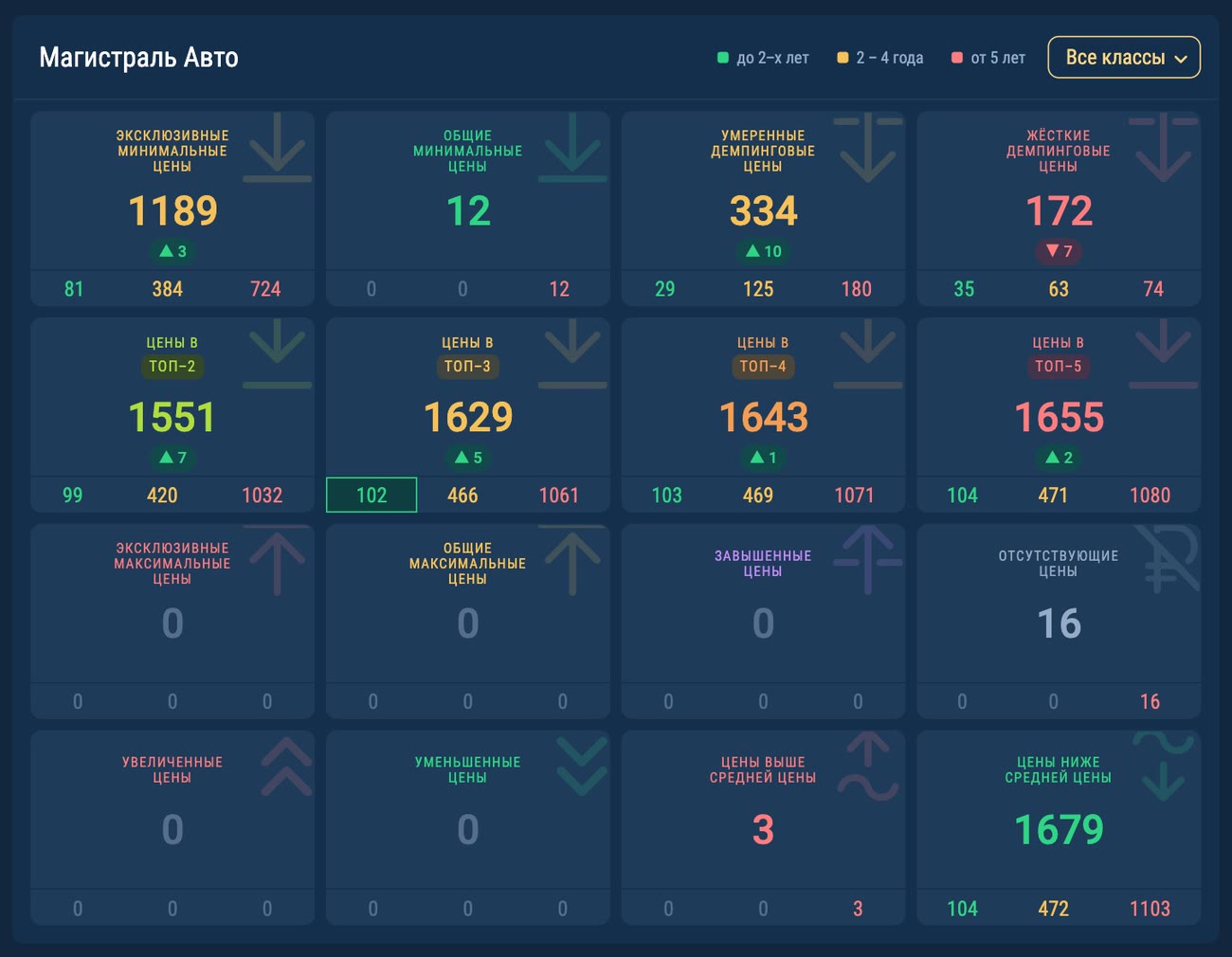Select the red value 180
The image size is (1232, 957).
tap(857, 289)
